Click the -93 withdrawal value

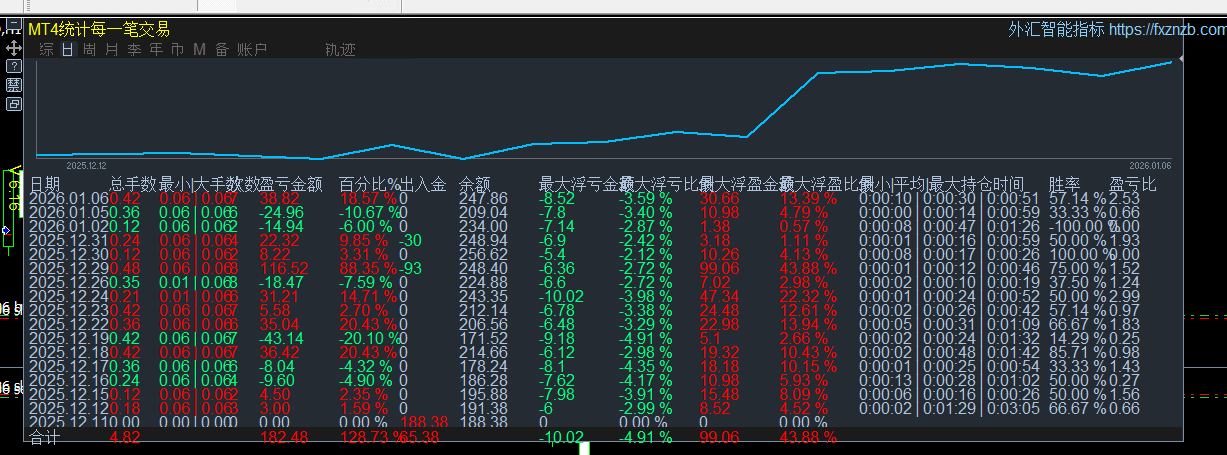pos(410,269)
